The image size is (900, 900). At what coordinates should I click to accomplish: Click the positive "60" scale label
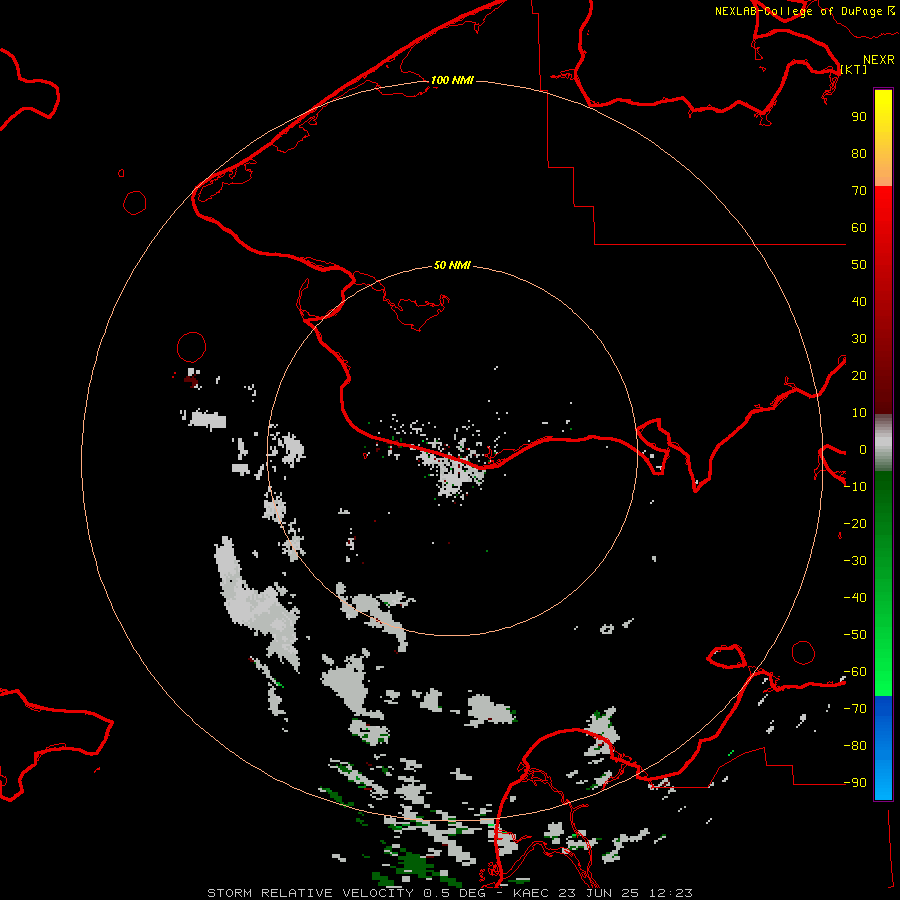click(x=859, y=228)
